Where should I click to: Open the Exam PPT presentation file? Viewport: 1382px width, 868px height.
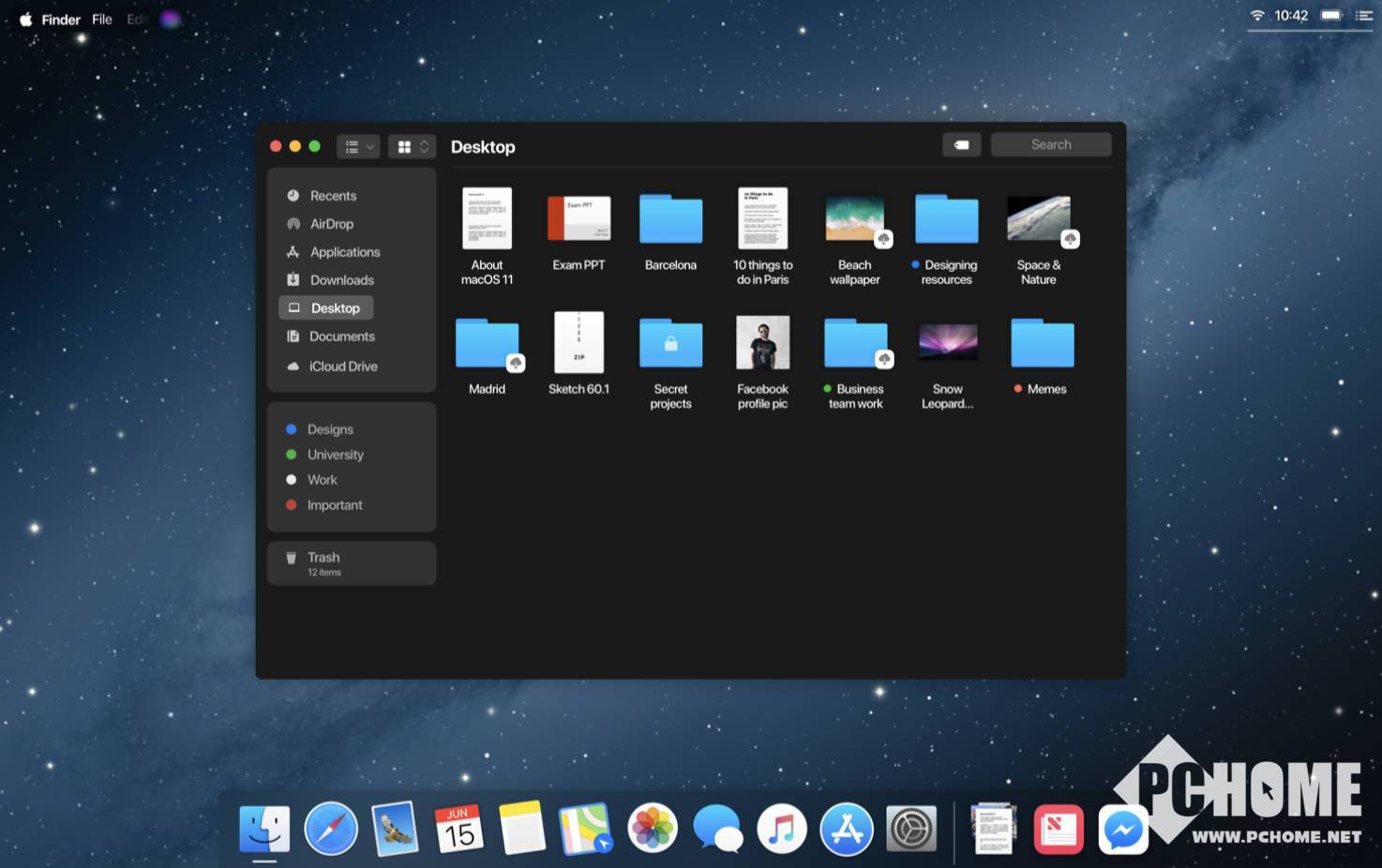point(578,219)
